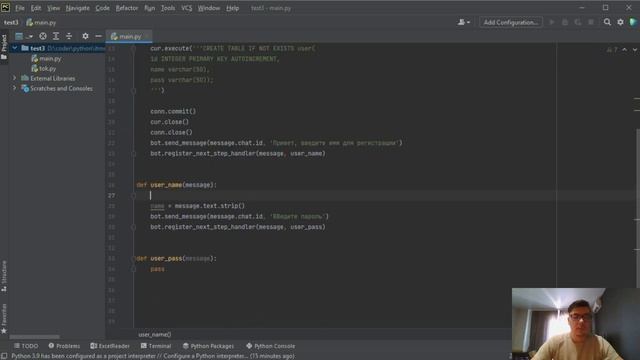The height and width of the screenshot is (360, 640).
Task: Open IDE settings gear in top toolbar
Action: (x=620, y=22)
